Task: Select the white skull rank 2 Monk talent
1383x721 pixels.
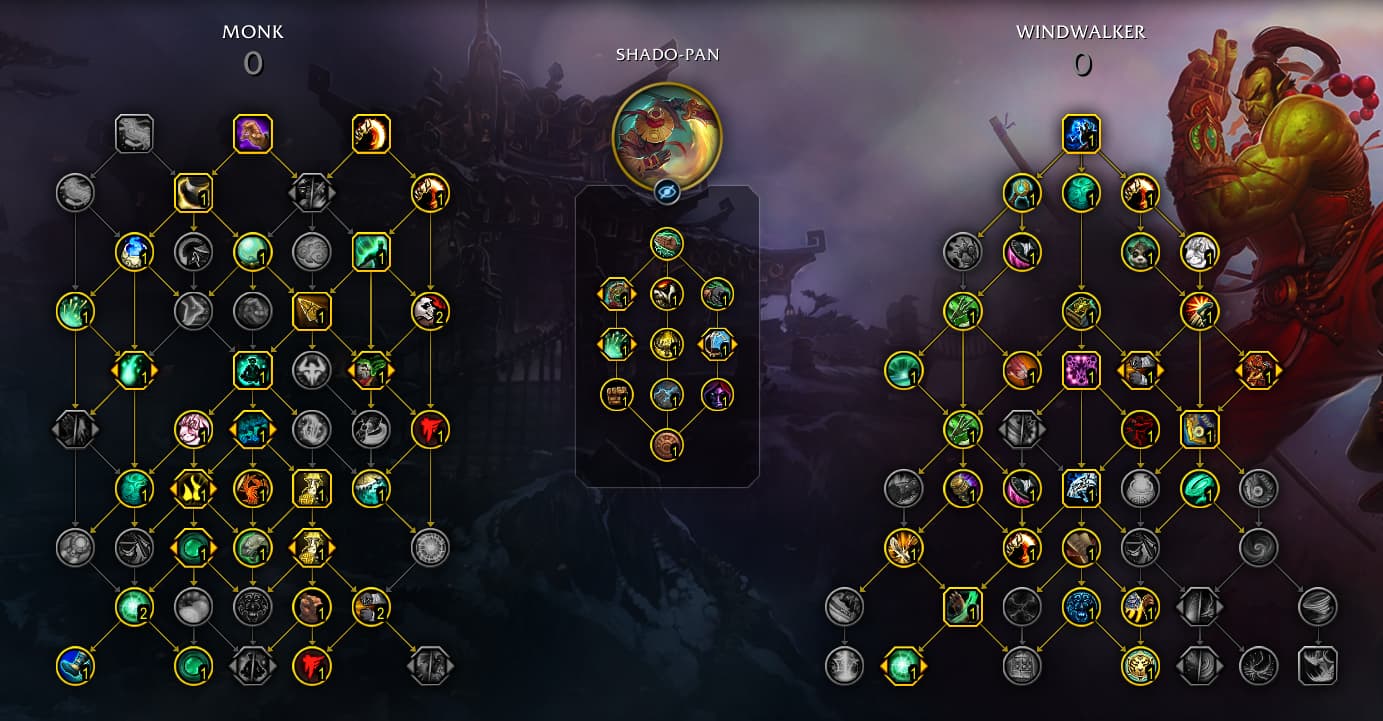Action: click(430, 311)
